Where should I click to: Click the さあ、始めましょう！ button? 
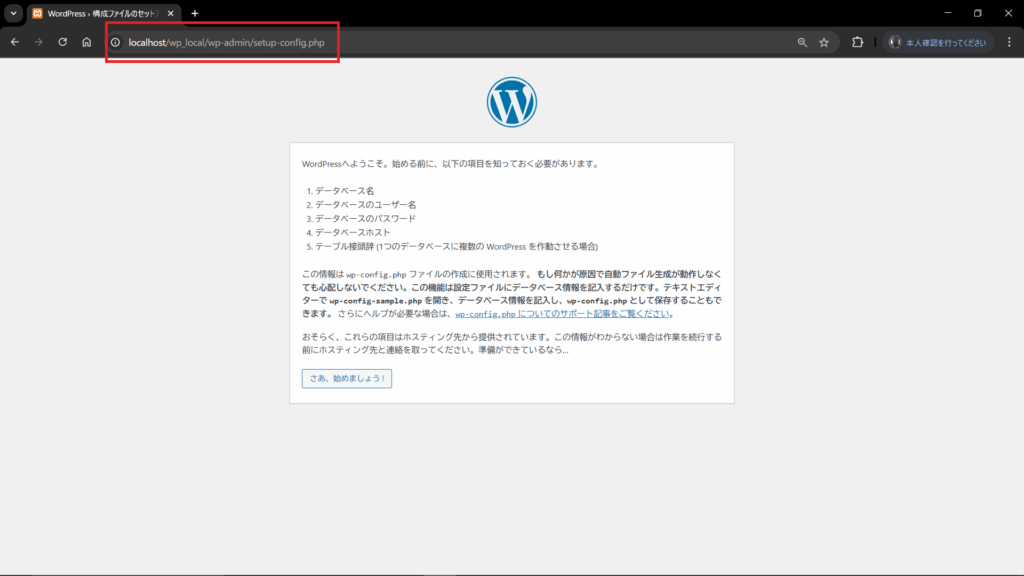[347, 378]
